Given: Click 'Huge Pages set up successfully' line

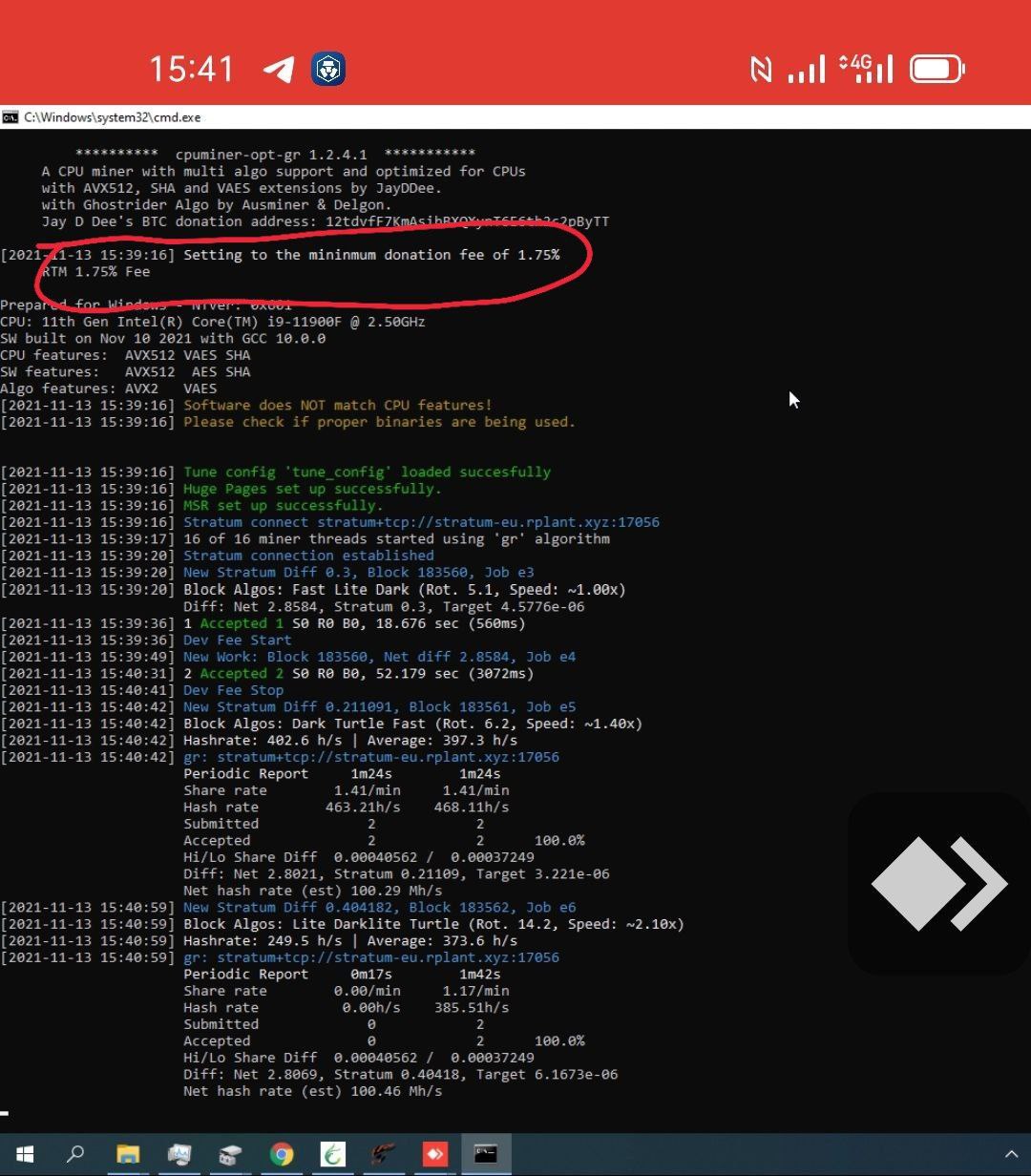Looking at the screenshot, I should pyautogui.click(x=221, y=489).
